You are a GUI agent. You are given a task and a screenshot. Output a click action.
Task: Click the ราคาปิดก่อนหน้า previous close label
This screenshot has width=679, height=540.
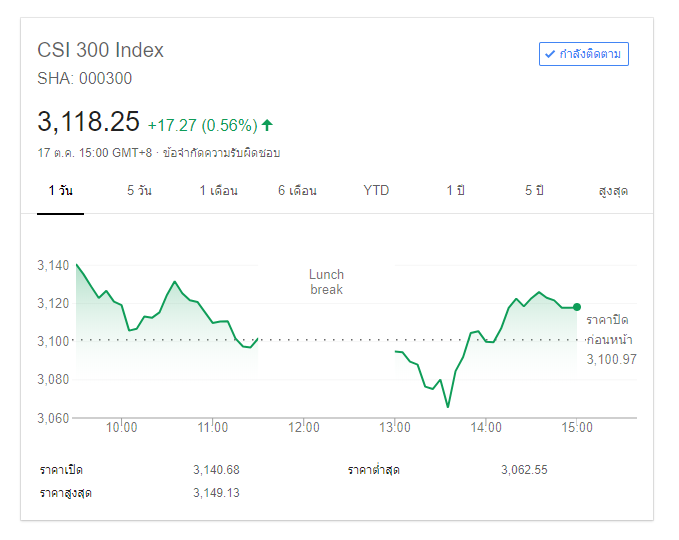point(607,330)
